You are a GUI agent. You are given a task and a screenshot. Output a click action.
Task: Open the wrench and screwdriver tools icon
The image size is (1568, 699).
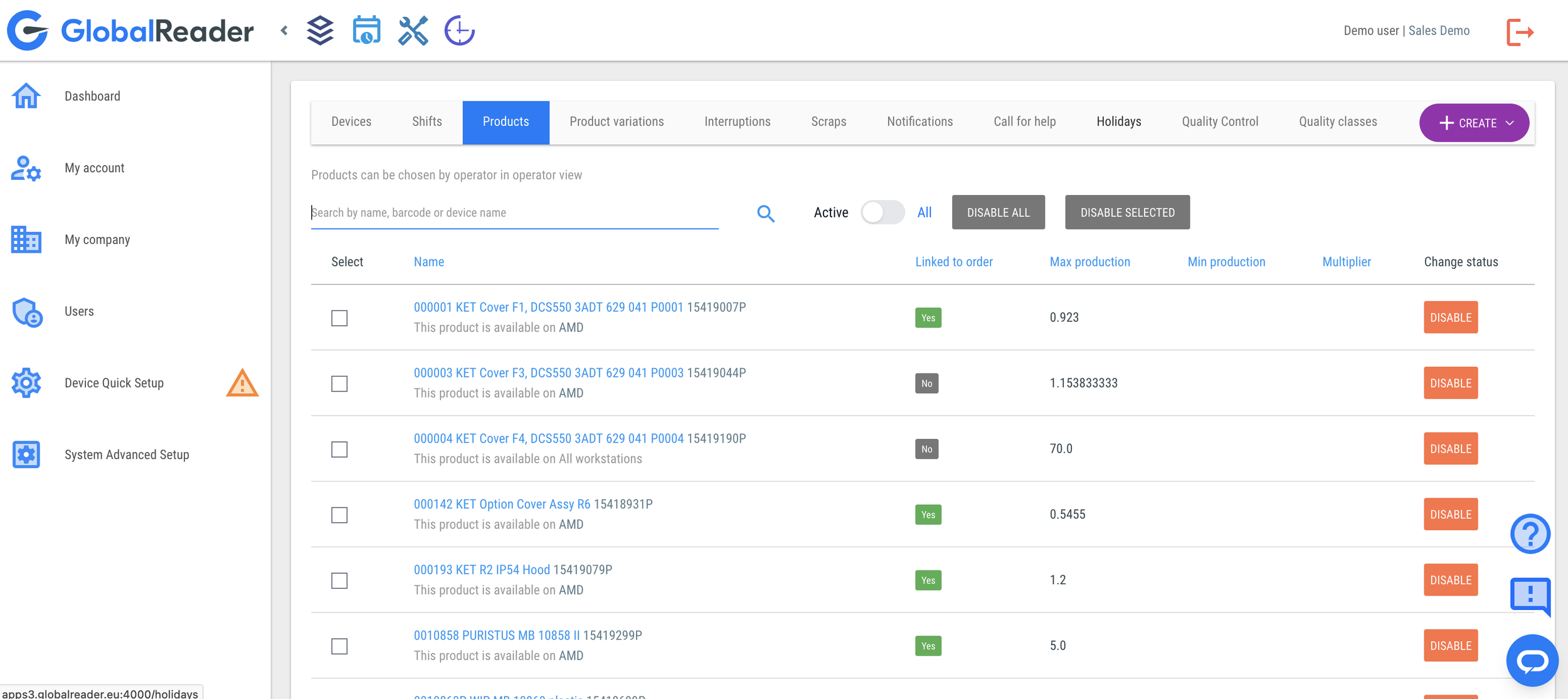coord(413,31)
